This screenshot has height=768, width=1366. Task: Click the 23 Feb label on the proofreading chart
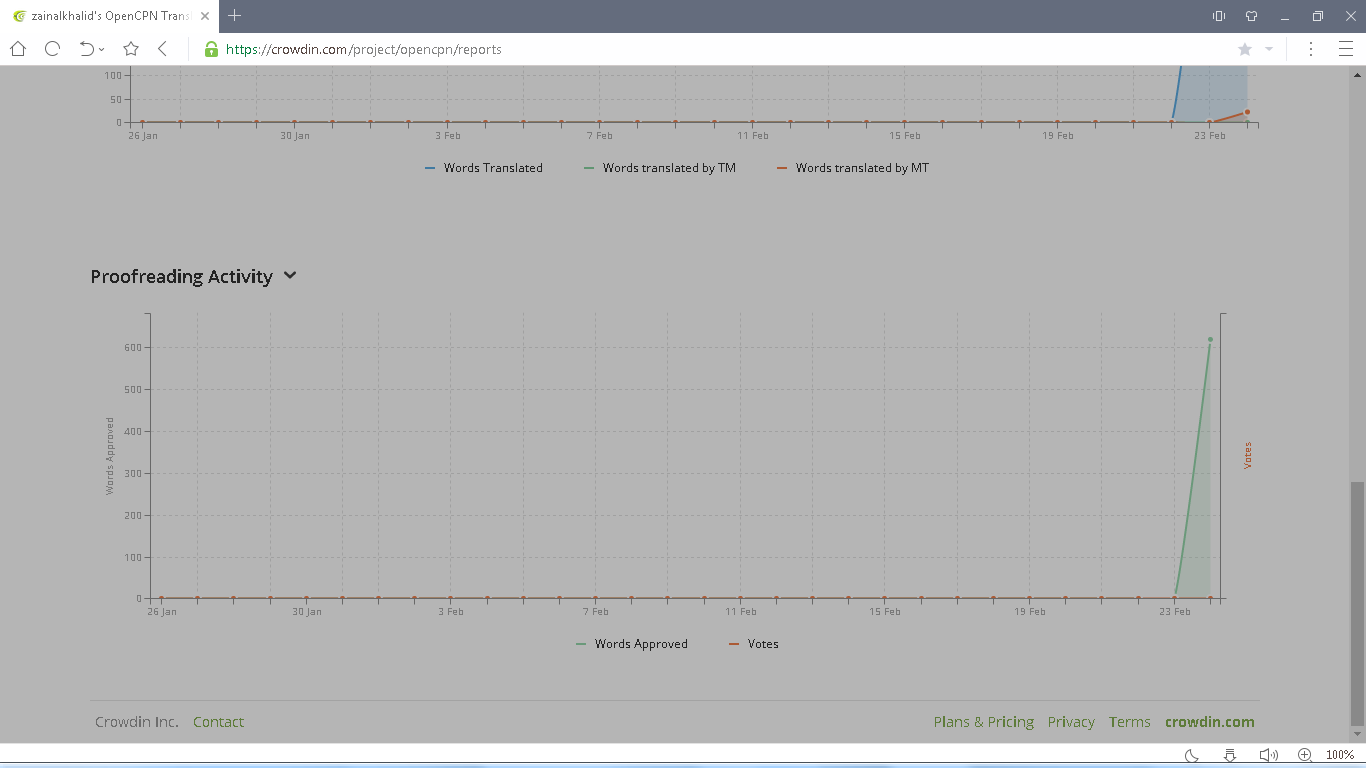click(1175, 612)
